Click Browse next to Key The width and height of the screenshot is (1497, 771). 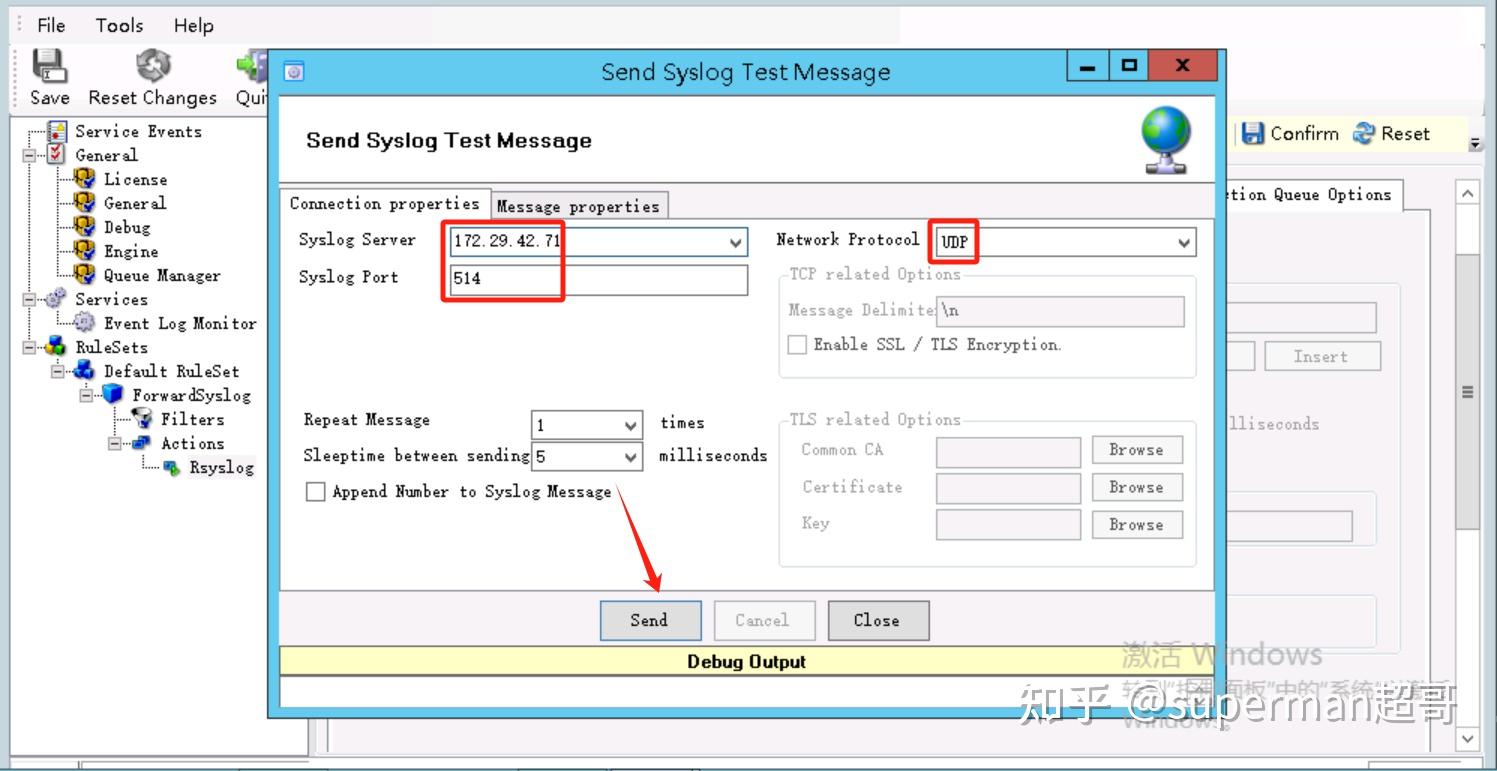tap(1136, 524)
